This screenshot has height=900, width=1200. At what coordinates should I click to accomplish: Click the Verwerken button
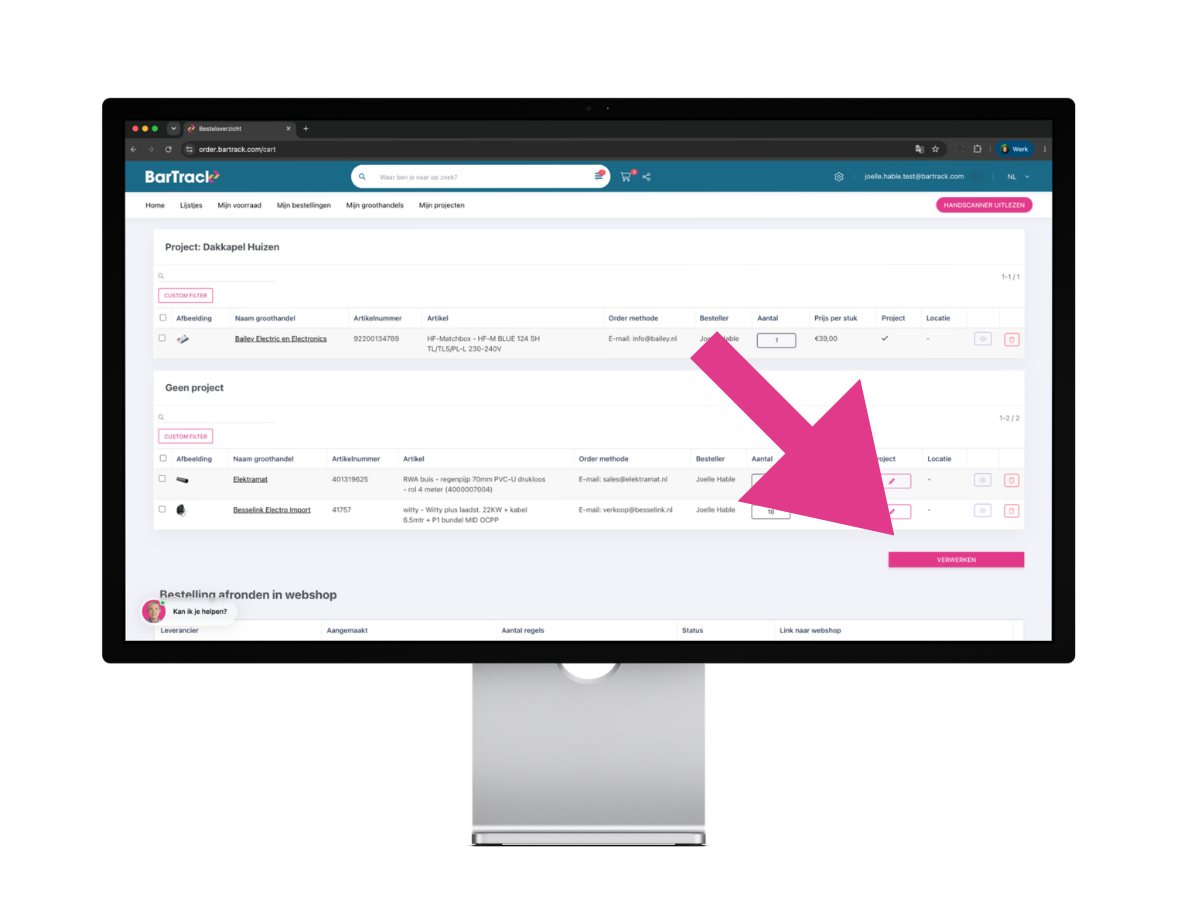coord(956,560)
